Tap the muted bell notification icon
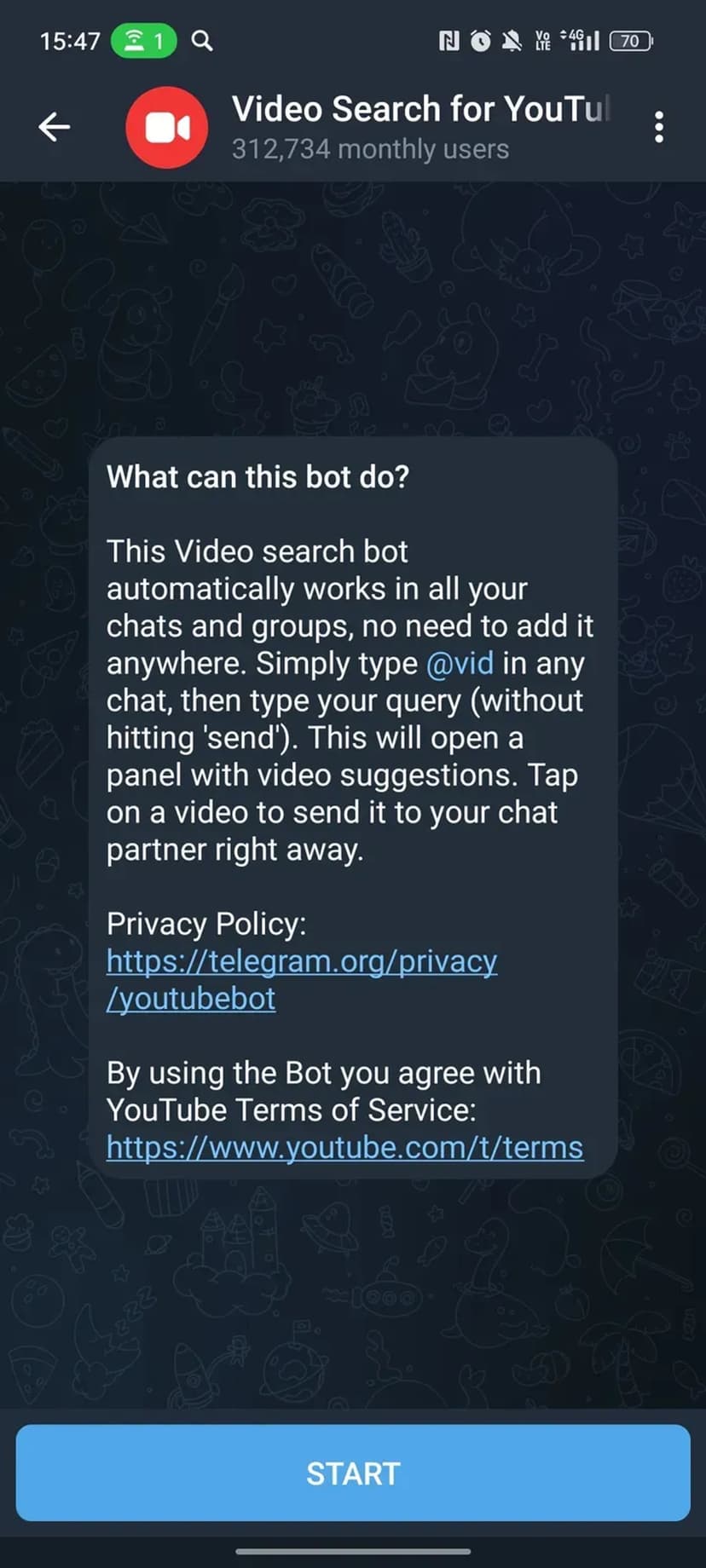 point(512,40)
